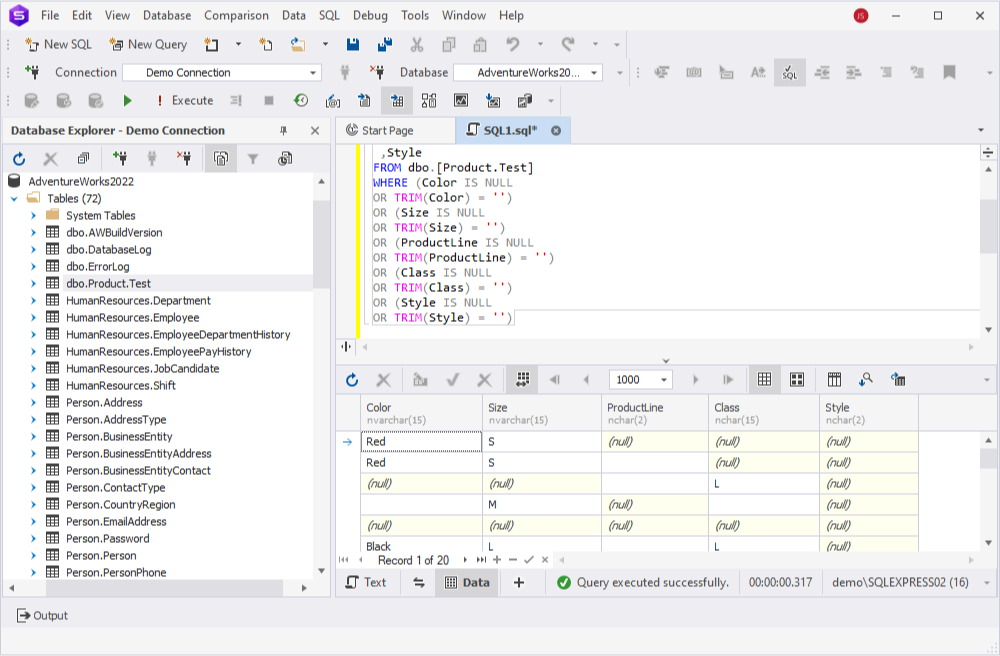Click the Redo arrow icon

pyautogui.click(x=568, y=44)
